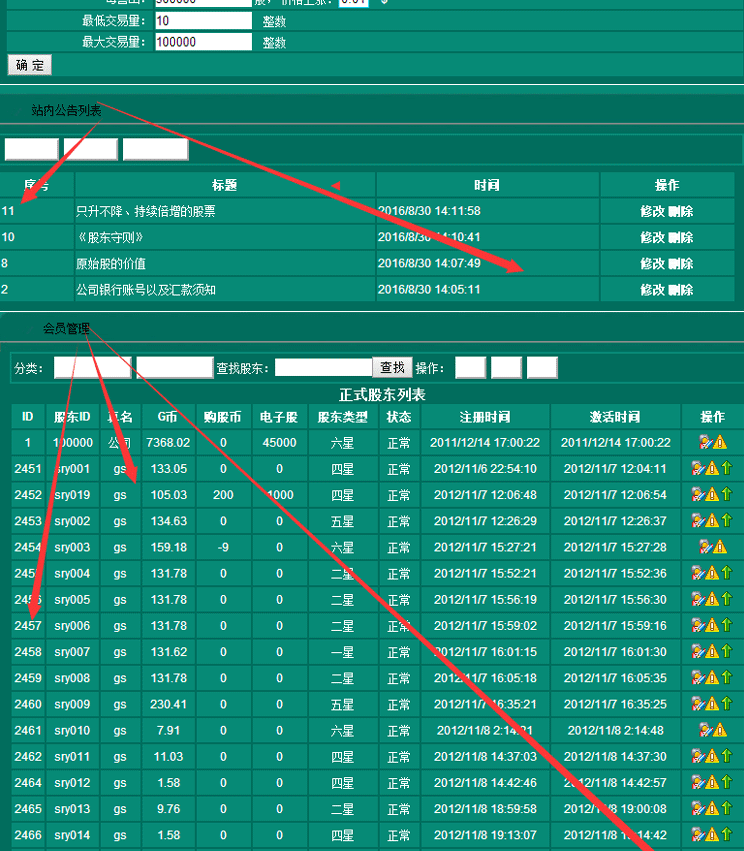
Task: Click warning triangle in sry019 row
Action: 712,494
